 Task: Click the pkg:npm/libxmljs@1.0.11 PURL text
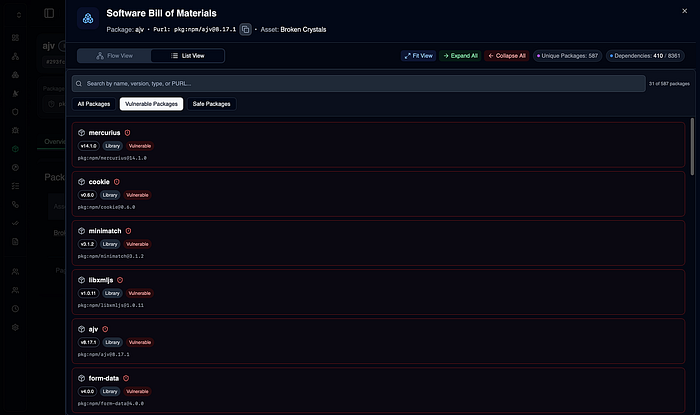click(x=111, y=305)
